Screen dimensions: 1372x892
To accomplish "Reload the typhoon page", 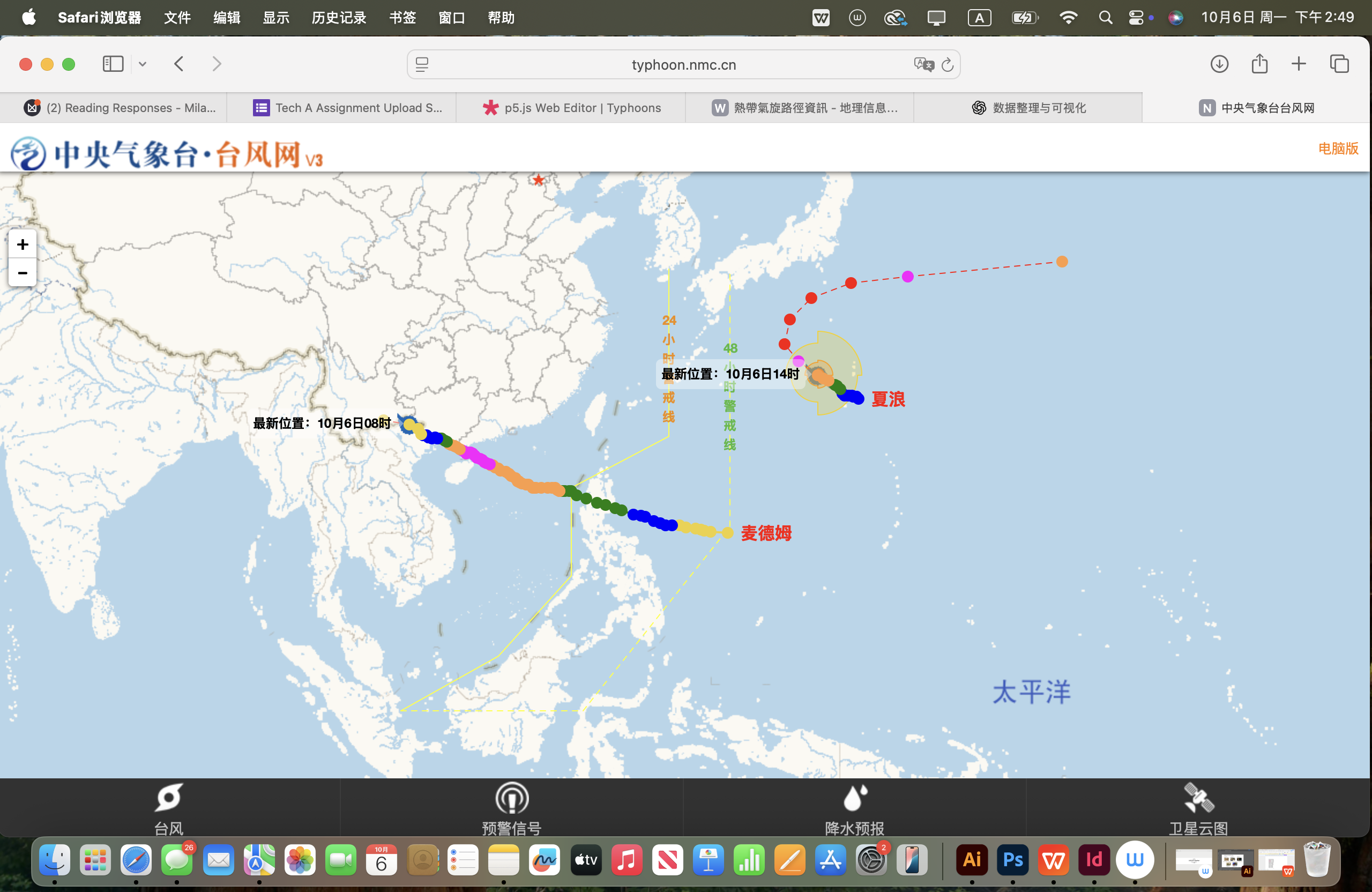I will click(947, 64).
